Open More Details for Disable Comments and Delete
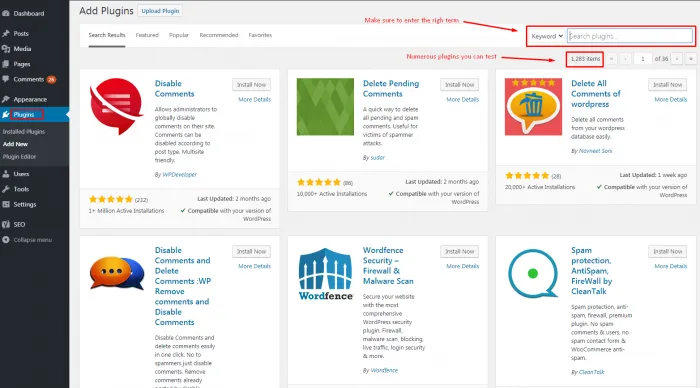 [x=254, y=266]
